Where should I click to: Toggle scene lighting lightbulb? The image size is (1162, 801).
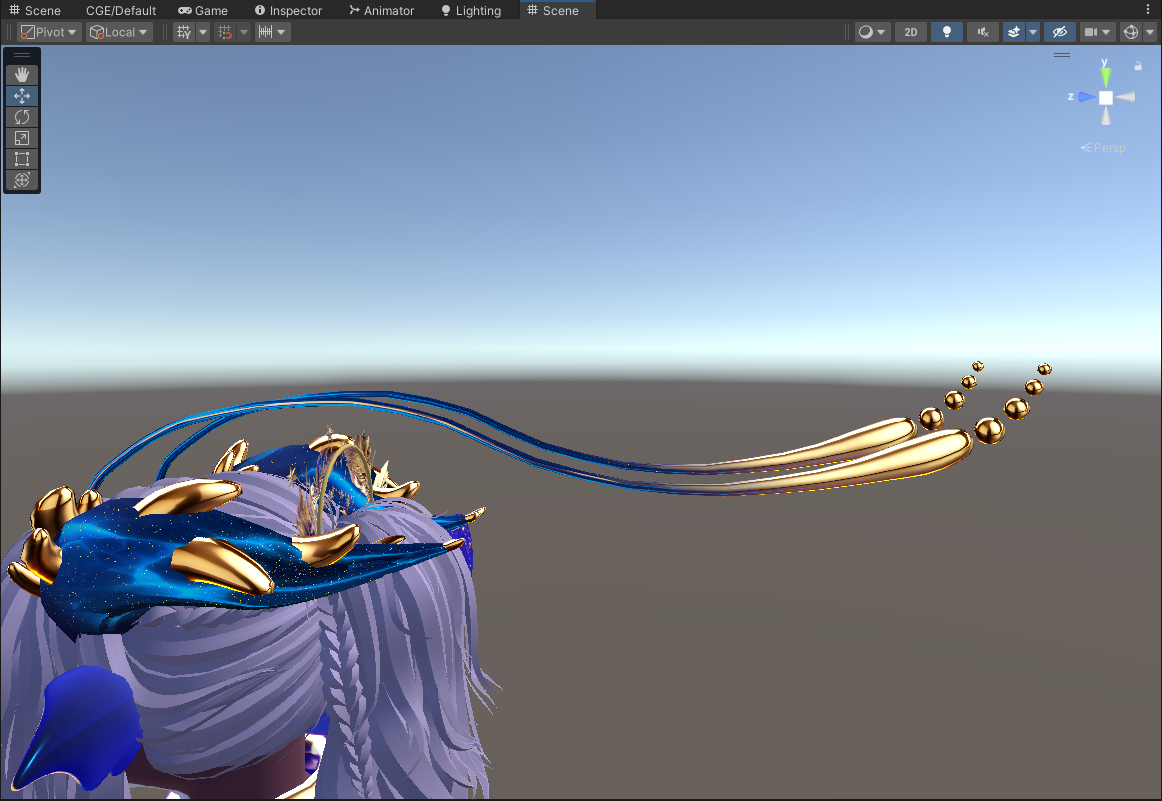point(946,32)
